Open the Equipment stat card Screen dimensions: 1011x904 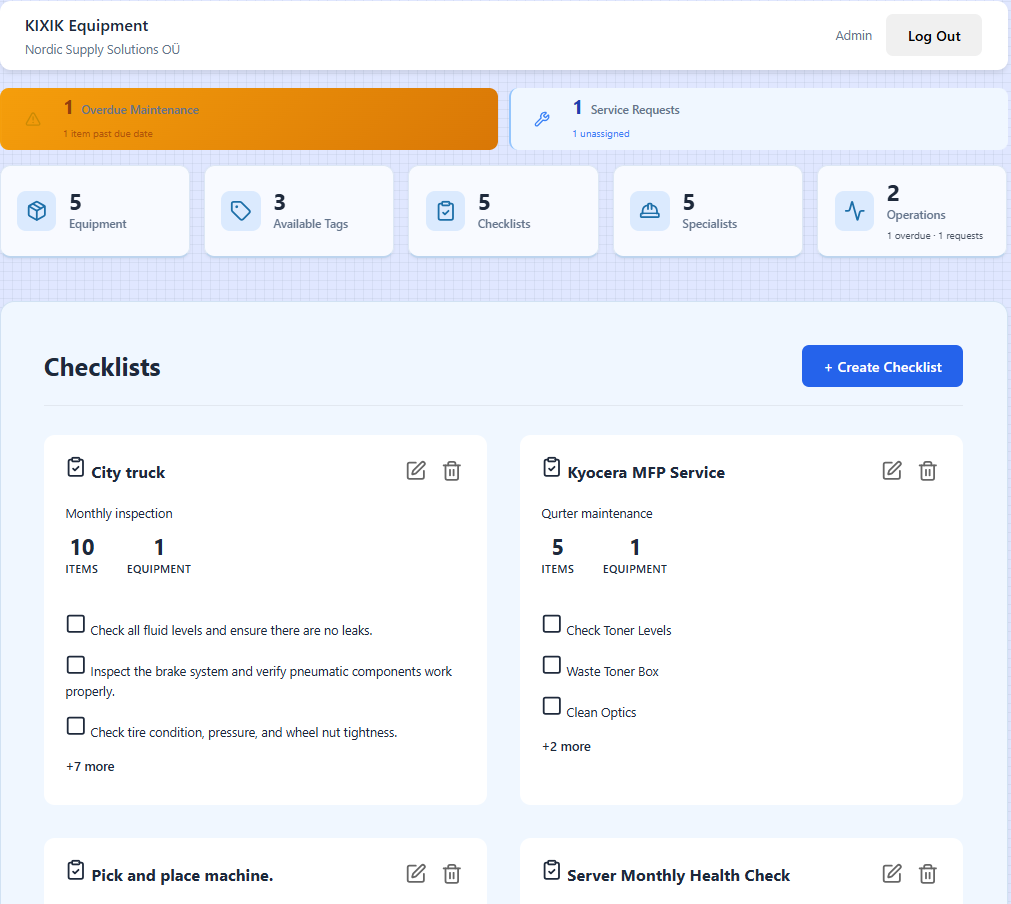(x=95, y=211)
